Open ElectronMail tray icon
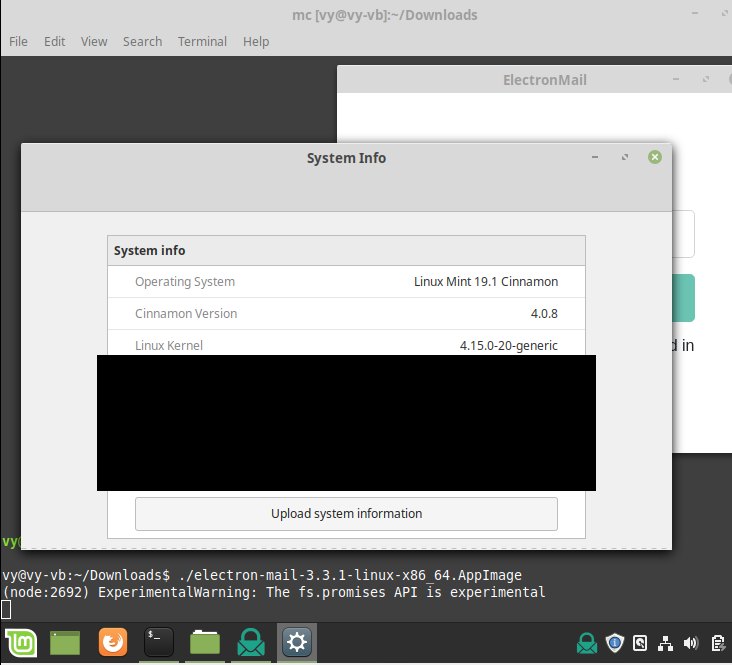732x665 pixels. [x=587, y=643]
